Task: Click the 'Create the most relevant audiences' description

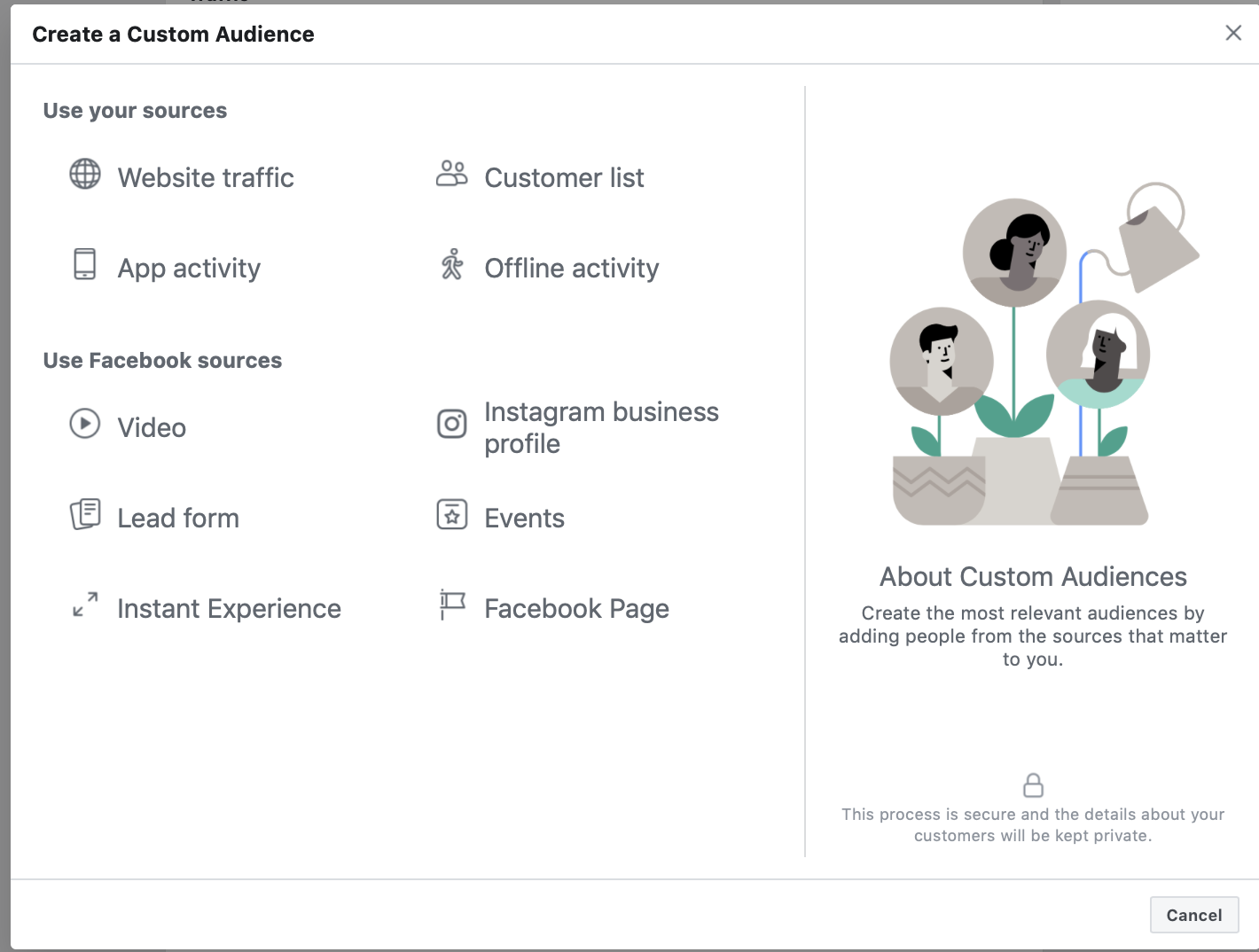Action: click(x=1033, y=636)
